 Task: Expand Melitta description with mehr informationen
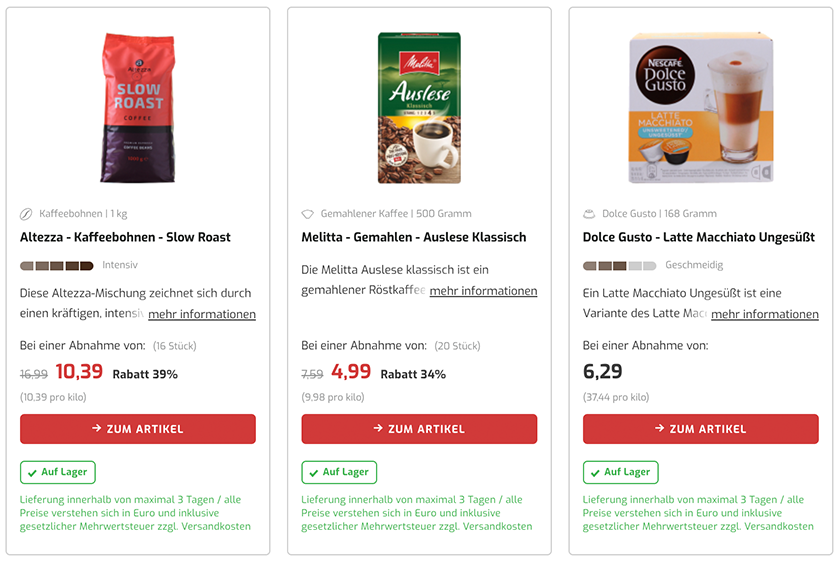click(483, 291)
